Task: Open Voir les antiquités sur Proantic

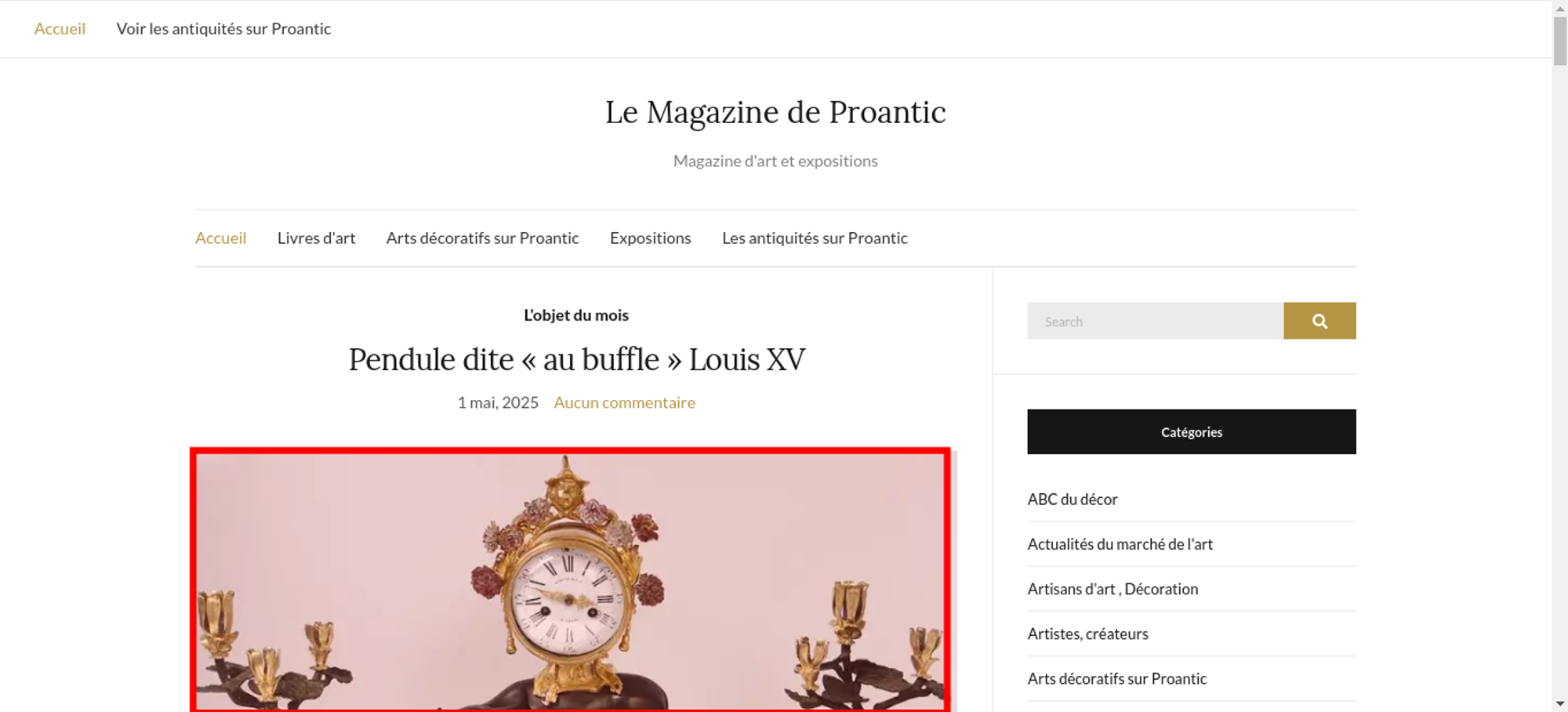Action: pyautogui.click(x=223, y=29)
